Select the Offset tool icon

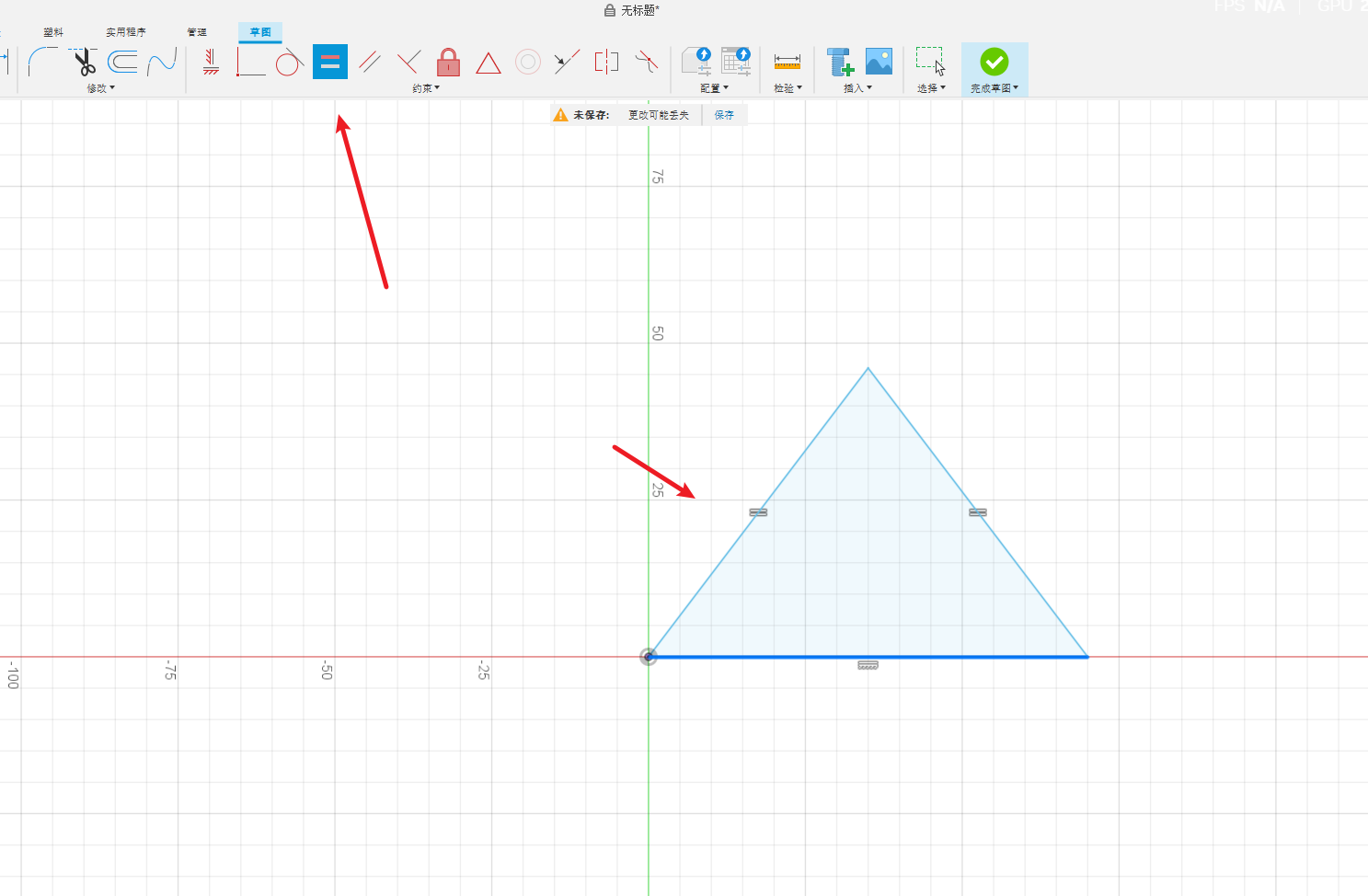click(x=122, y=62)
